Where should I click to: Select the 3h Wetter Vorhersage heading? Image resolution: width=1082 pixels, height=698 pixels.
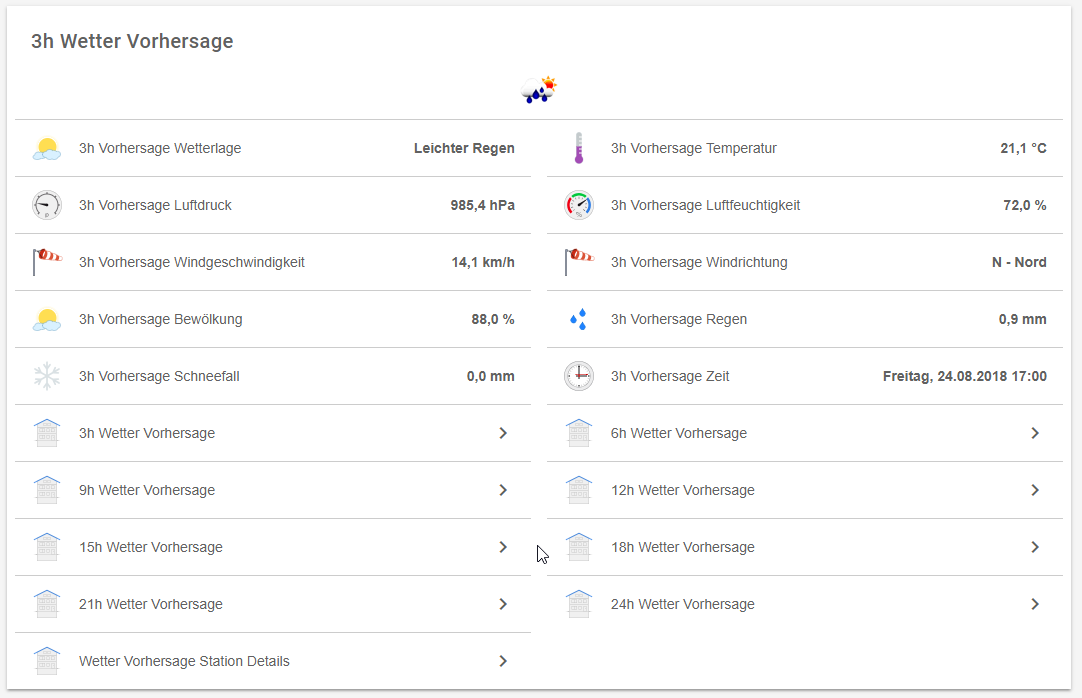coord(131,41)
